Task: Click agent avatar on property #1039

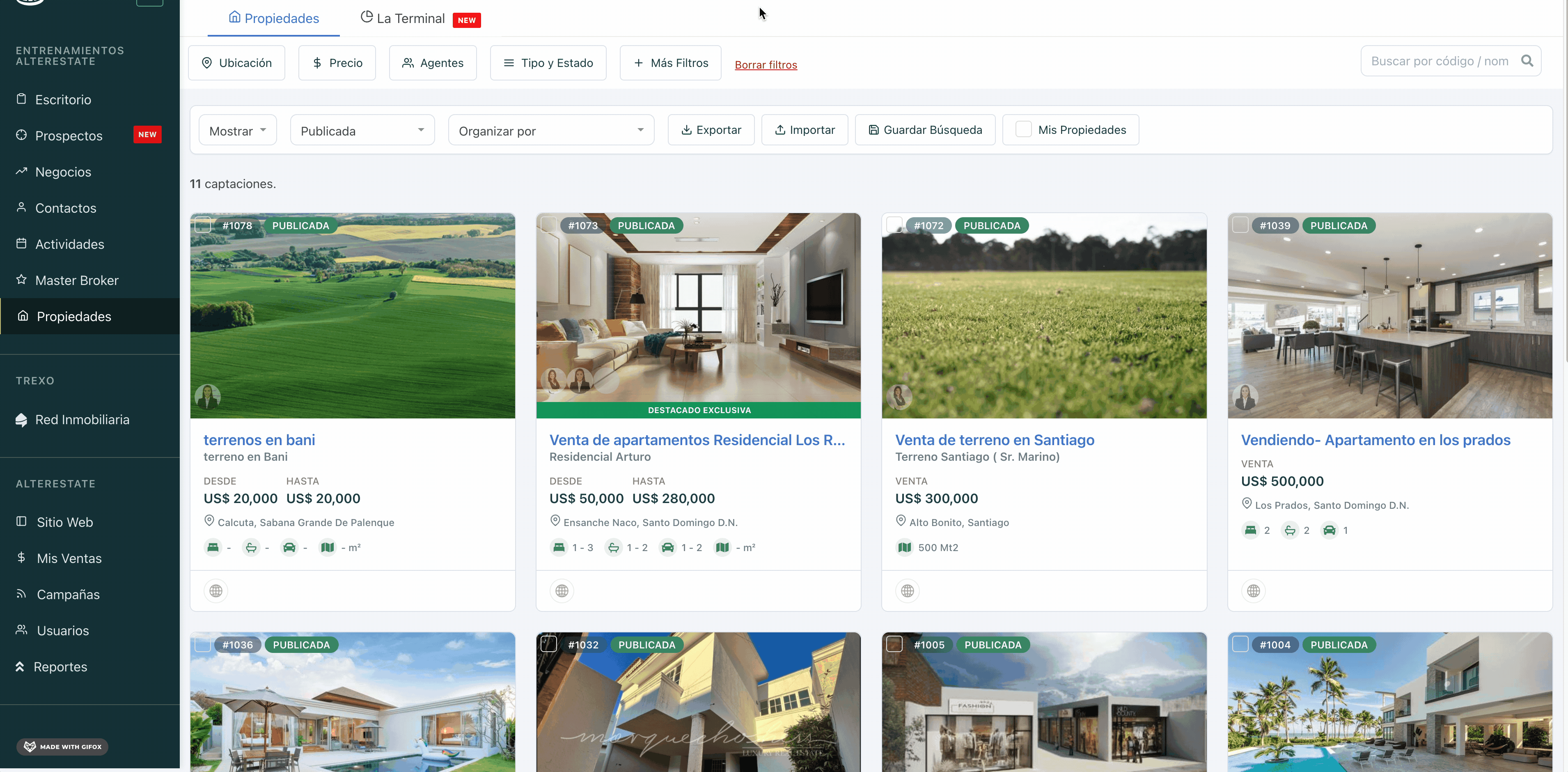Action: [x=1245, y=397]
